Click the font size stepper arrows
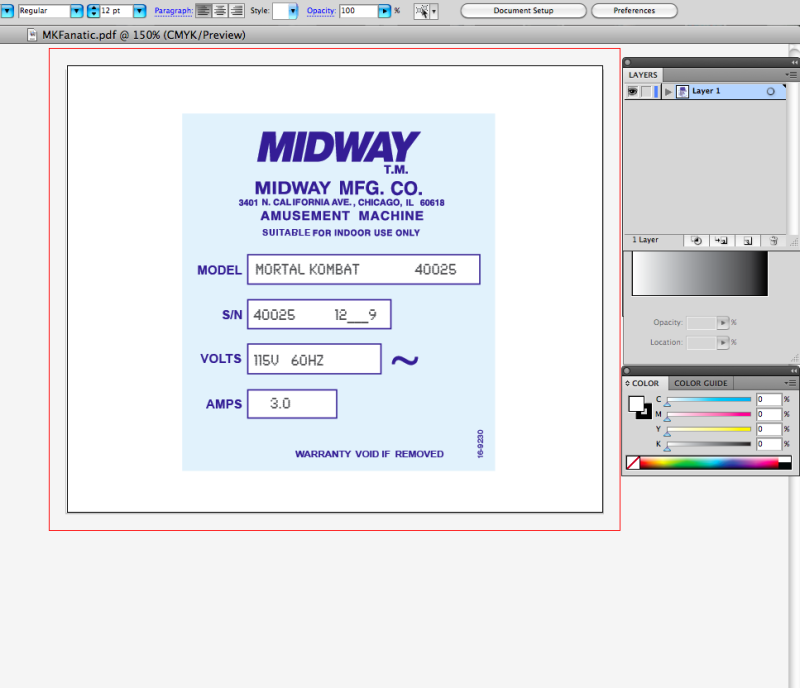This screenshot has width=800, height=688. coord(93,11)
